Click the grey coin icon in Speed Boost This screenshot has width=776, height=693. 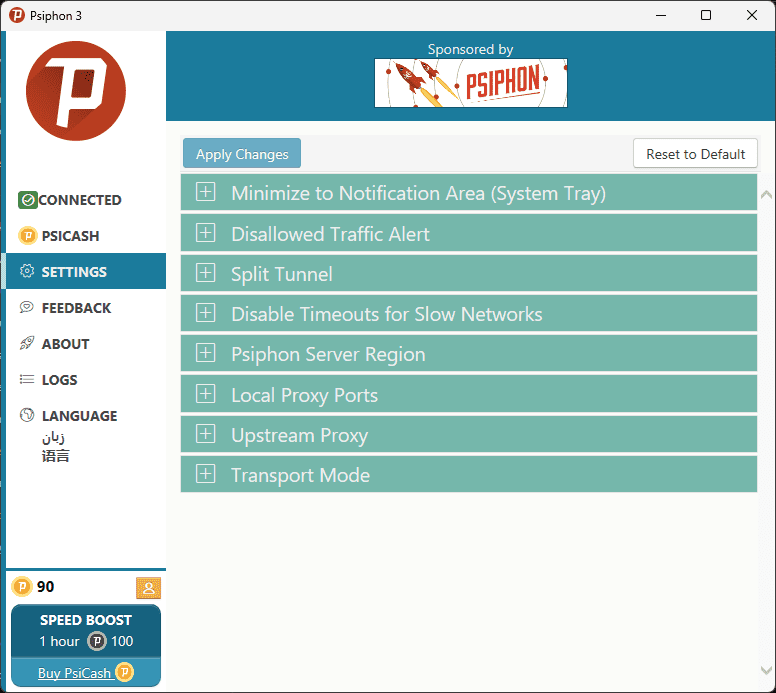97,641
